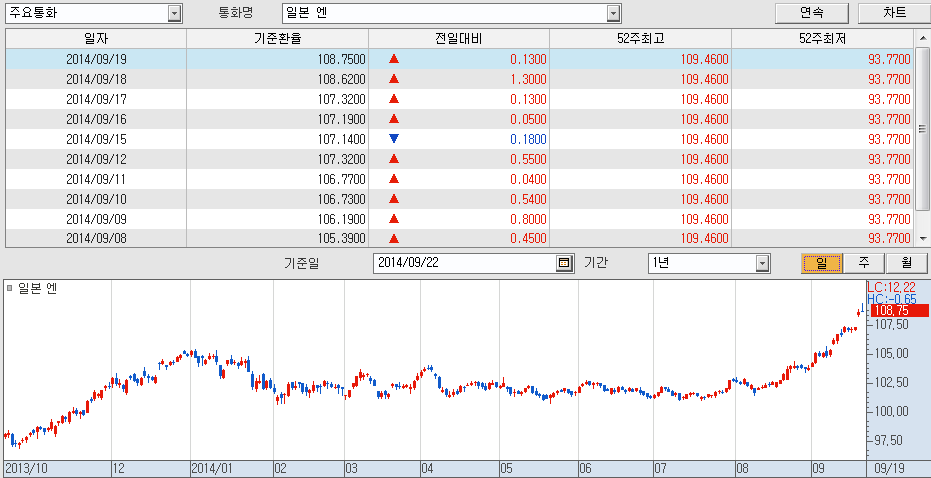931x478 pixels.
Task: Open the 주요통화 category dropdown
Action: coord(173,12)
